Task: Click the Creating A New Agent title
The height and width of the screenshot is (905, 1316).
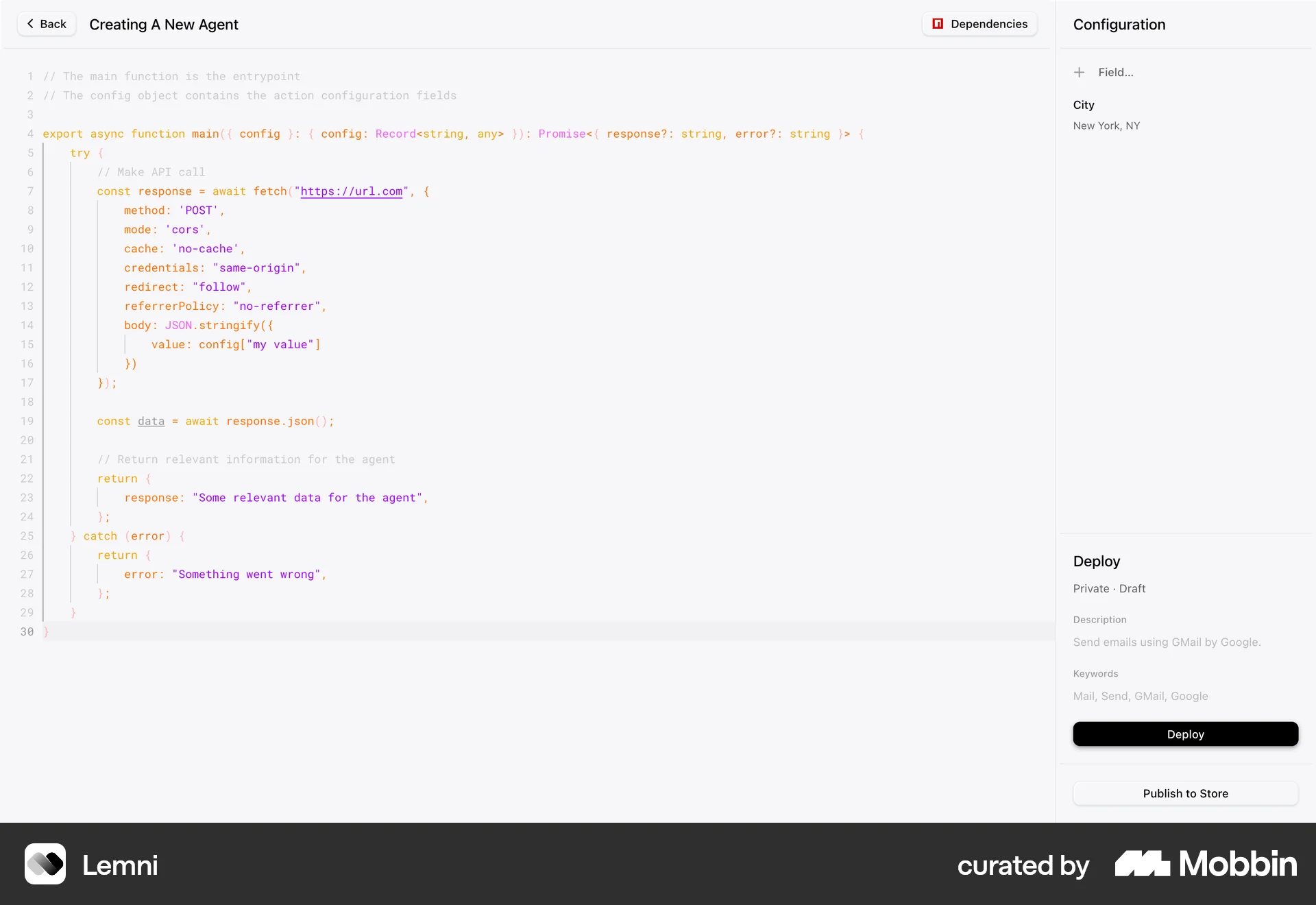Action: [x=164, y=24]
